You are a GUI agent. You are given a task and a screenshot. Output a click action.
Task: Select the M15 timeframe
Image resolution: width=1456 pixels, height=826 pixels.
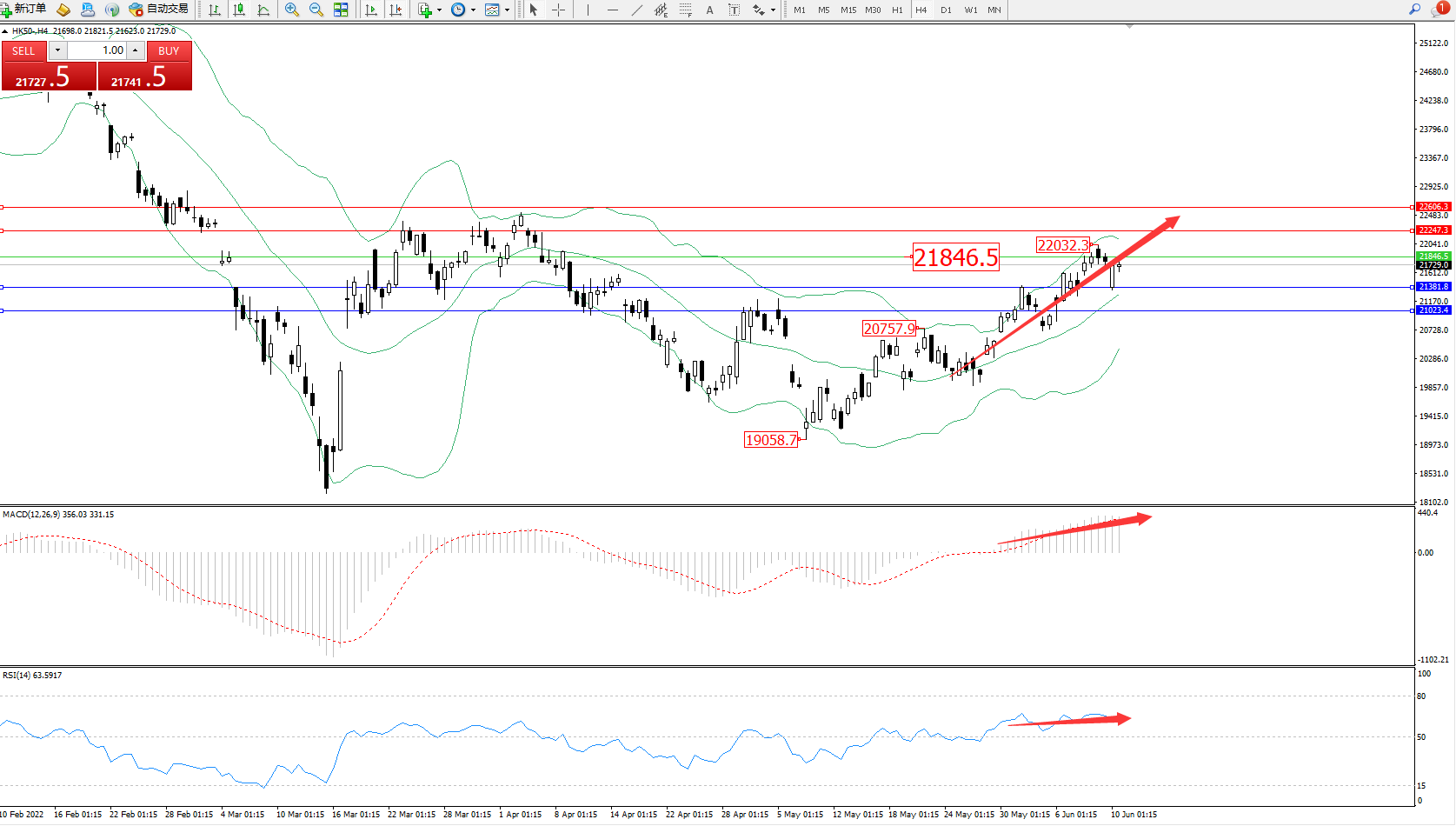tap(848, 10)
